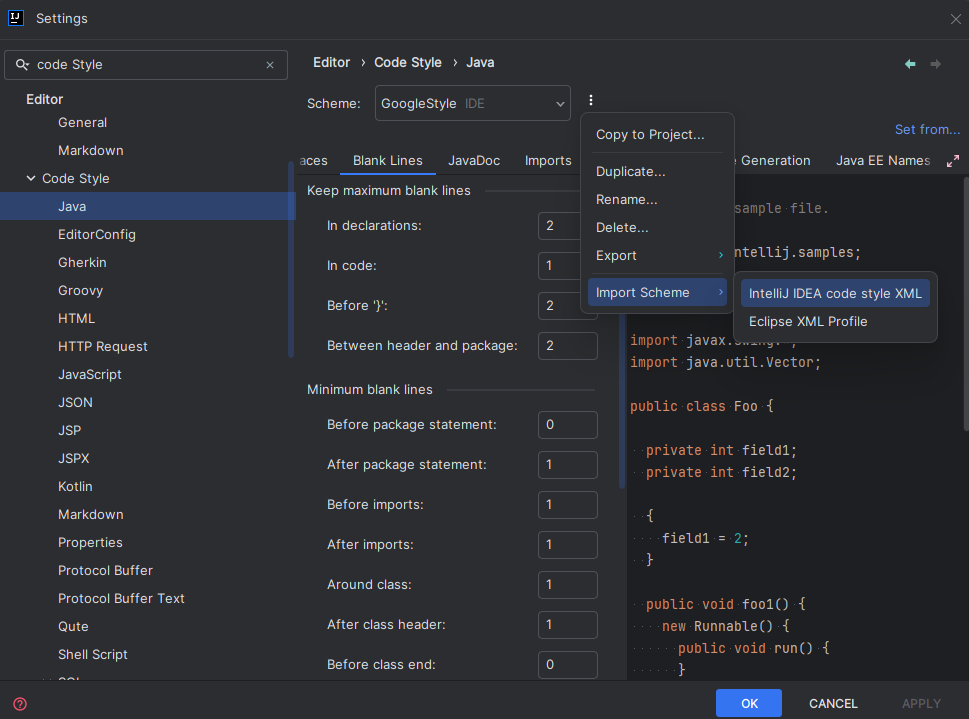
Task: Navigate forward with the right arrow icon
Action: (936, 64)
